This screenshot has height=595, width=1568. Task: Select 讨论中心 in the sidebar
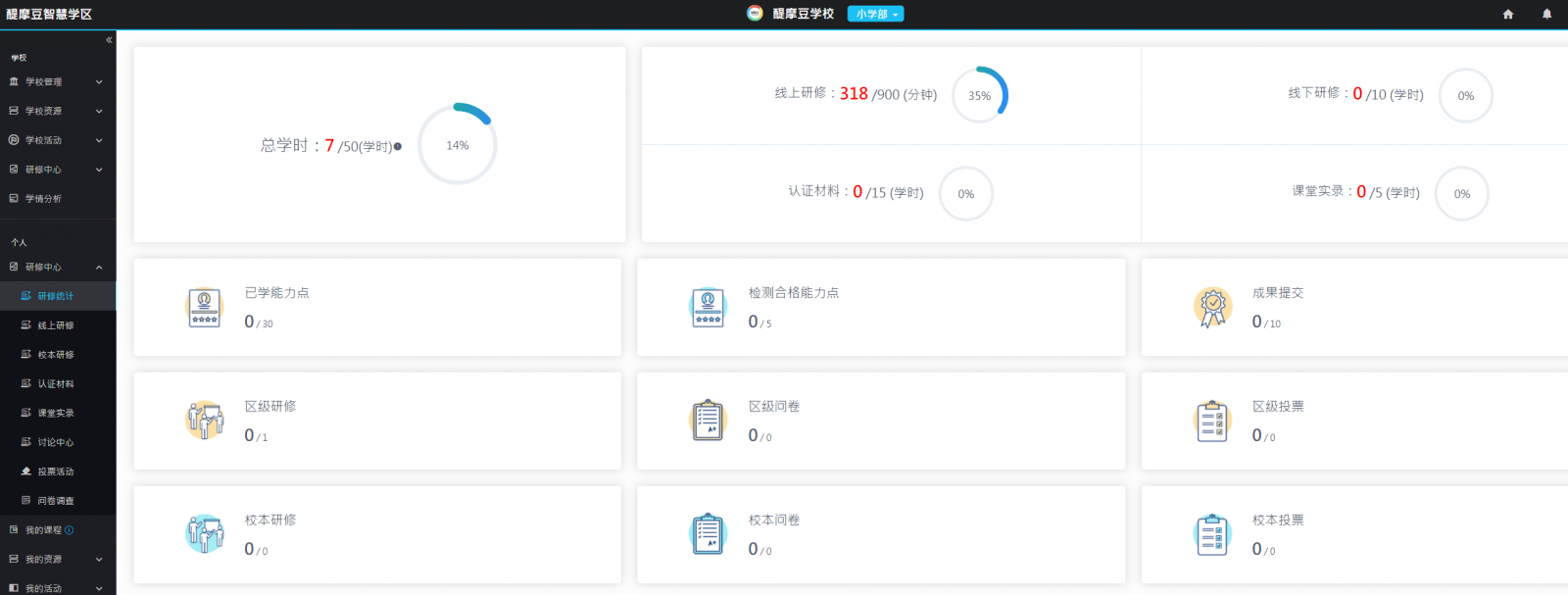point(56,442)
